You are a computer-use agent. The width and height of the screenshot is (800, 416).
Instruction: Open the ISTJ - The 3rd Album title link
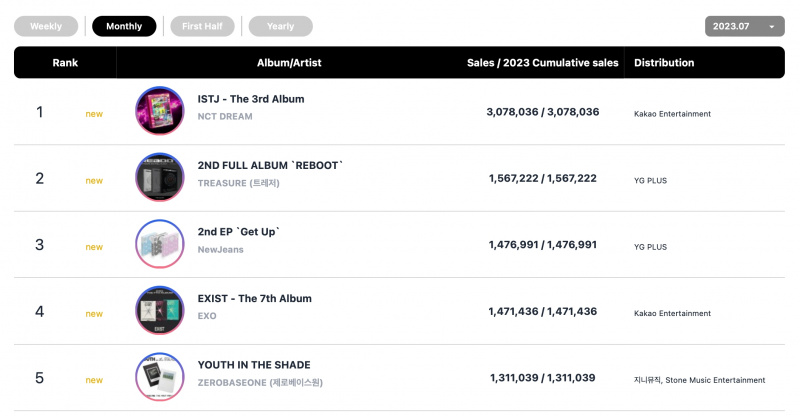[x=251, y=99]
